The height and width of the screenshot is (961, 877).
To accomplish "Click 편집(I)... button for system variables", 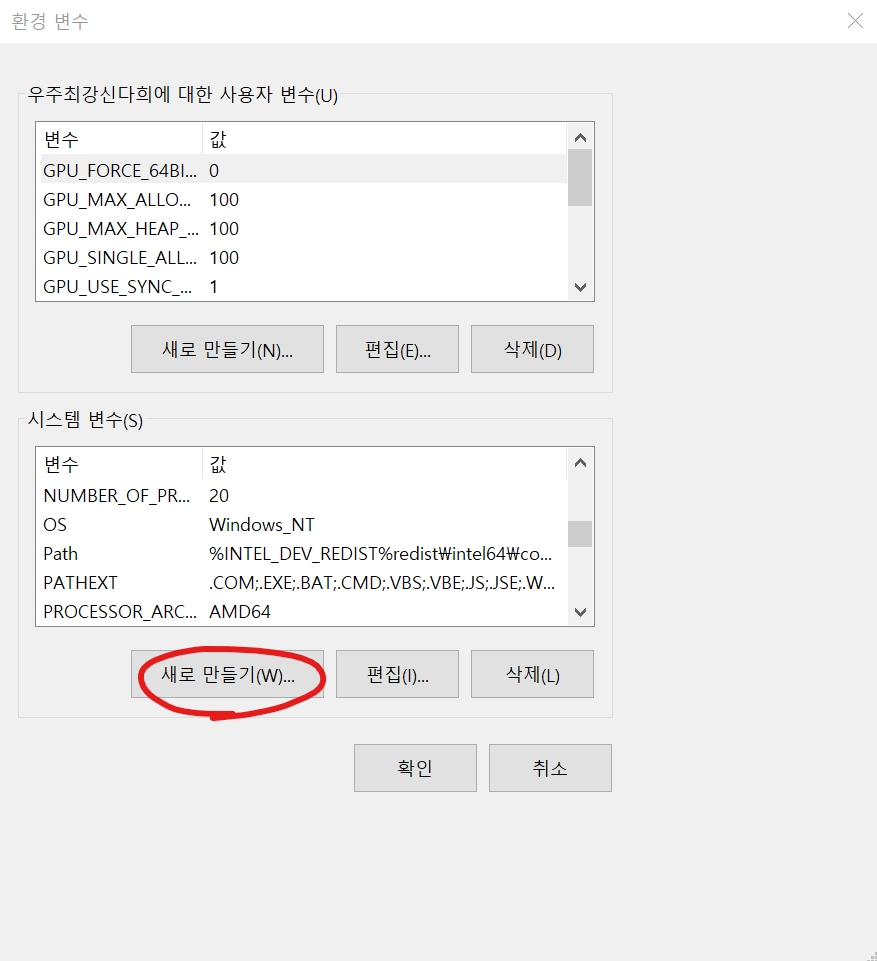I will (x=397, y=674).
